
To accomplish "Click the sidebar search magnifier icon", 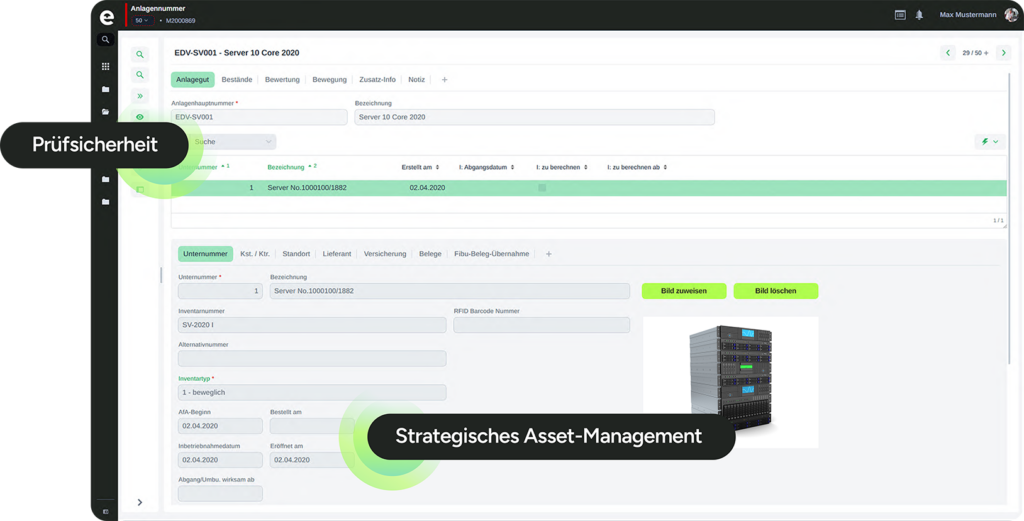I will tap(105, 40).
